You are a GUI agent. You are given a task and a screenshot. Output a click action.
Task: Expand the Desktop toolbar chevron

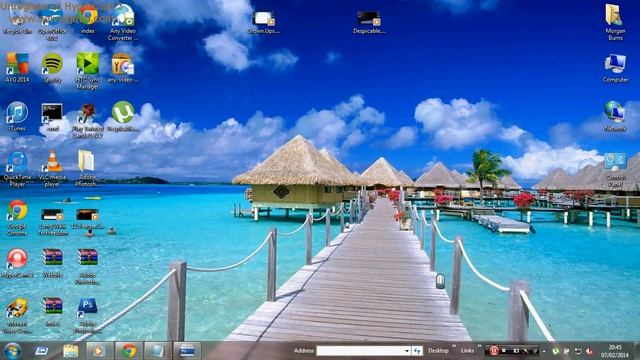453,347
